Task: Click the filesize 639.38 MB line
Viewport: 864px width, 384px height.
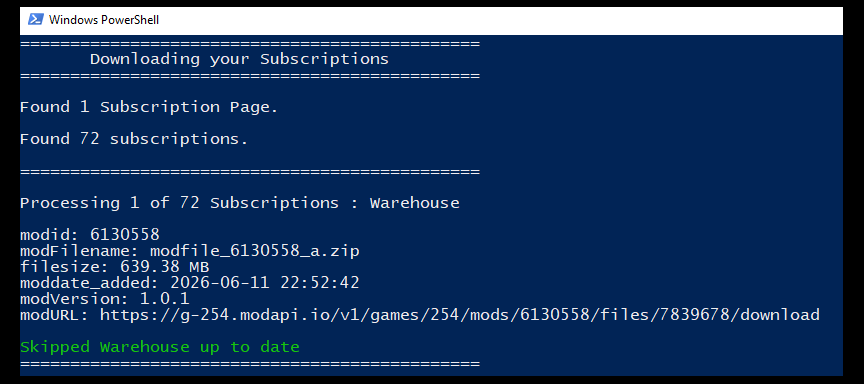Action: click(x=115, y=268)
